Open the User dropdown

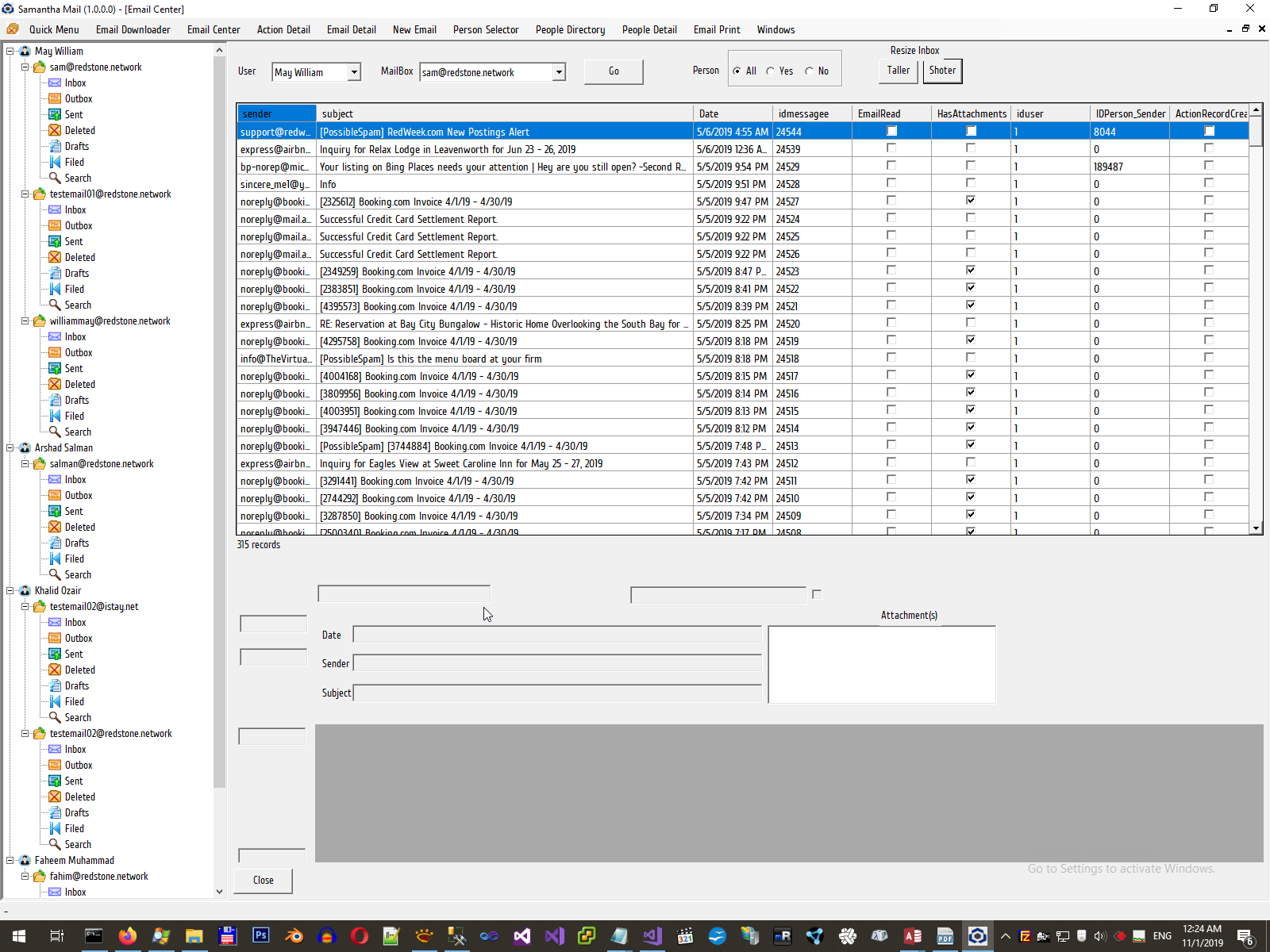(x=354, y=72)
